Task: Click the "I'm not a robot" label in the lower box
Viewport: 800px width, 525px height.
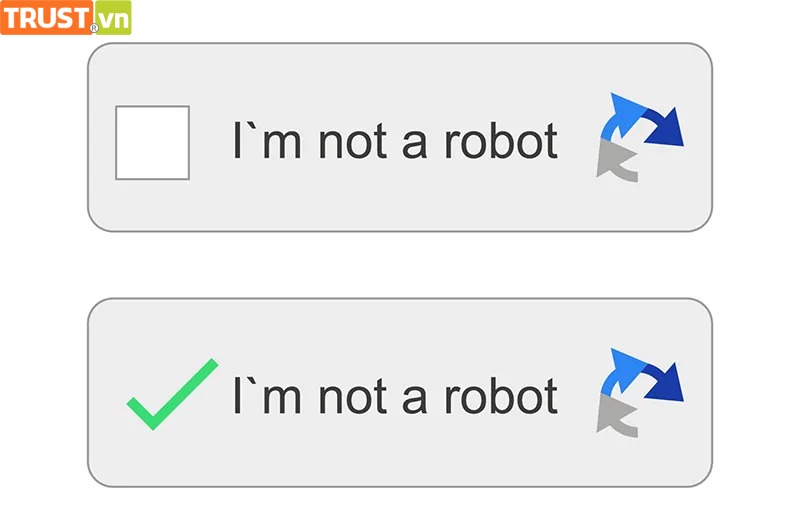Action: tap(395, 395)
